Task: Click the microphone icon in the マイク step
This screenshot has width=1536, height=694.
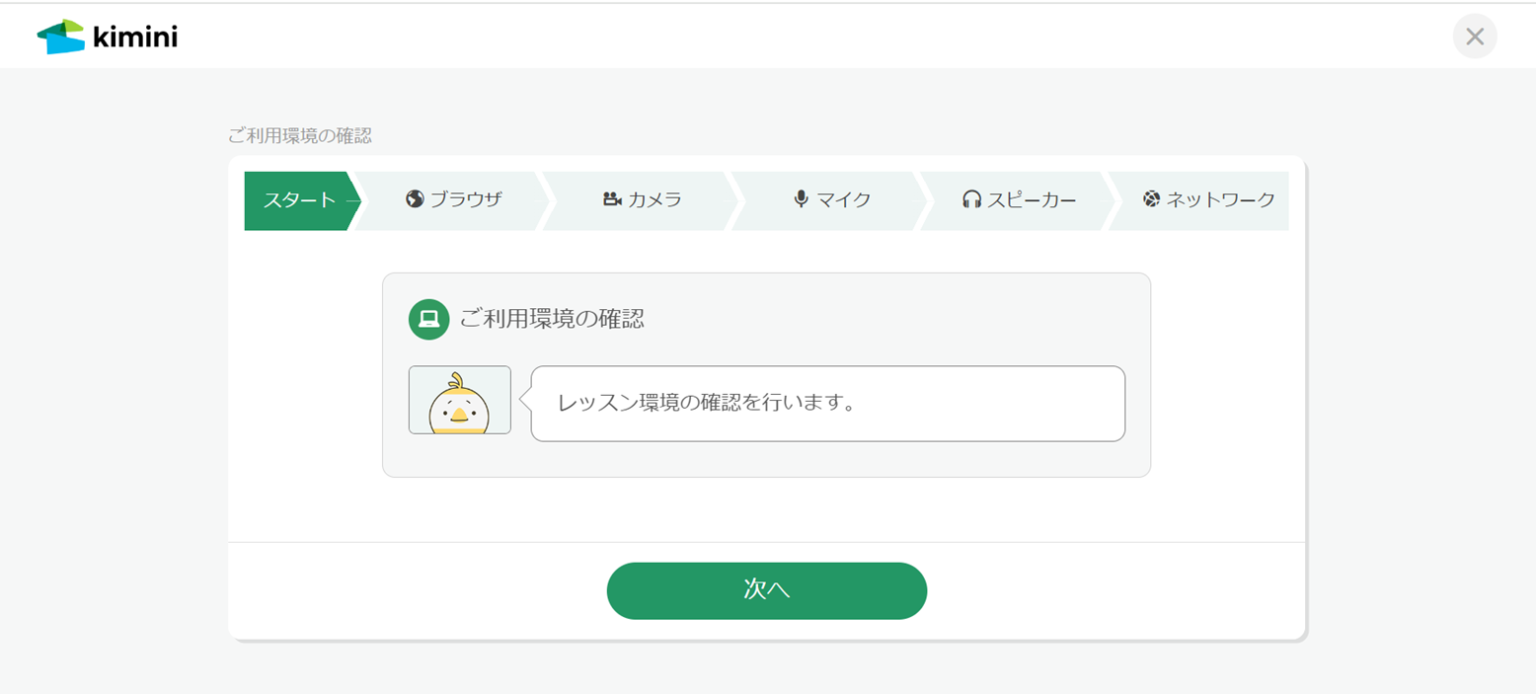Action: tap(801, 199)
